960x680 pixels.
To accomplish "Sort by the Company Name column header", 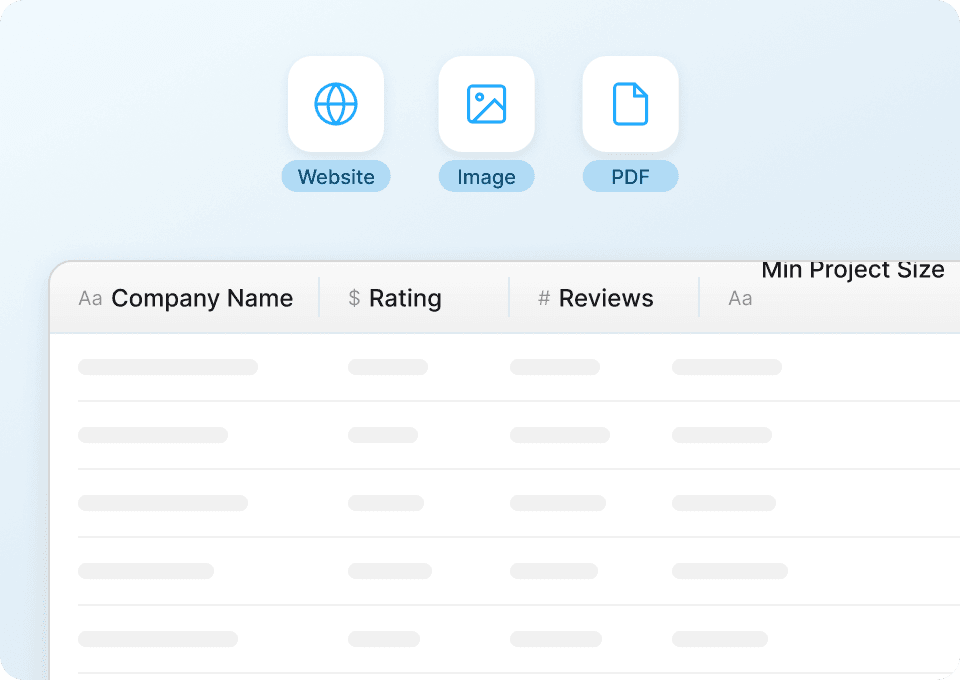I will click(x=202, y=299).
